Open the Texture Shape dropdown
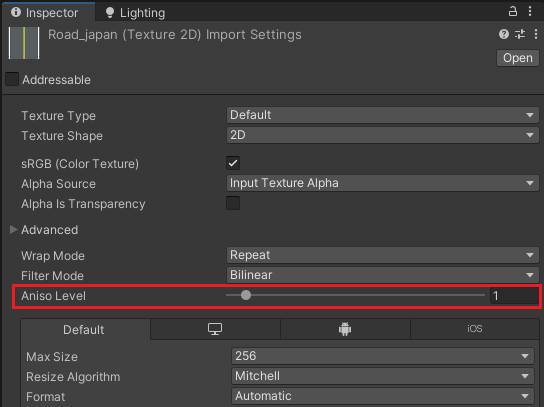544x407 pixels. 383,135
